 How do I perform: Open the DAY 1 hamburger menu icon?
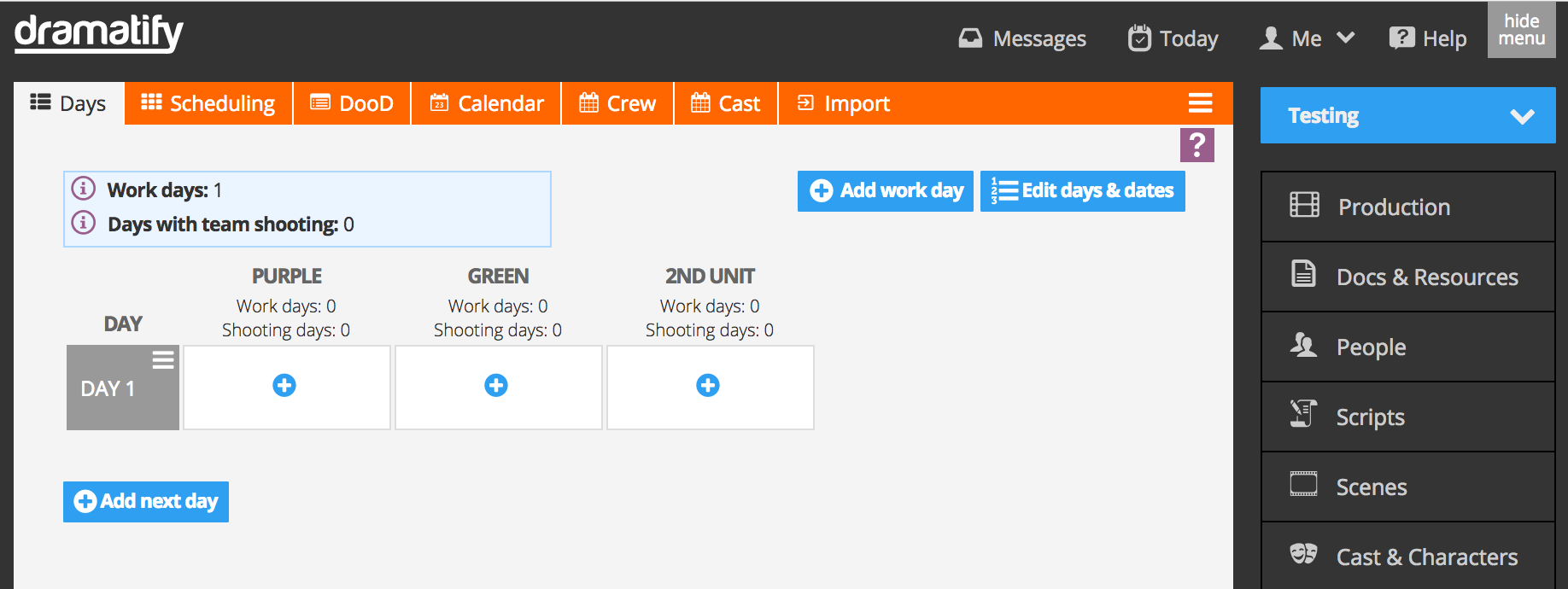(163, 360)
